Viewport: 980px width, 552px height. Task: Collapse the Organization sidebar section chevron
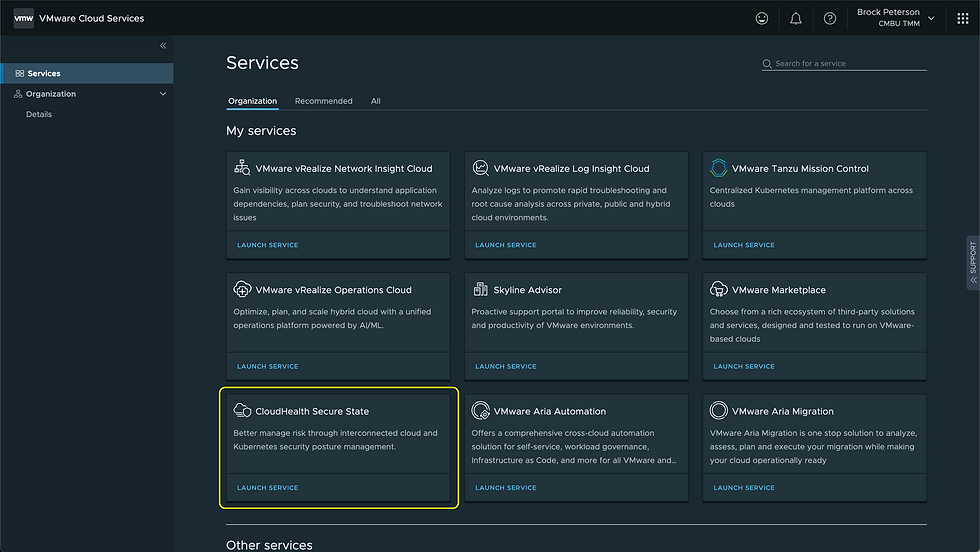pyautogui.click(x=163, y=94)
